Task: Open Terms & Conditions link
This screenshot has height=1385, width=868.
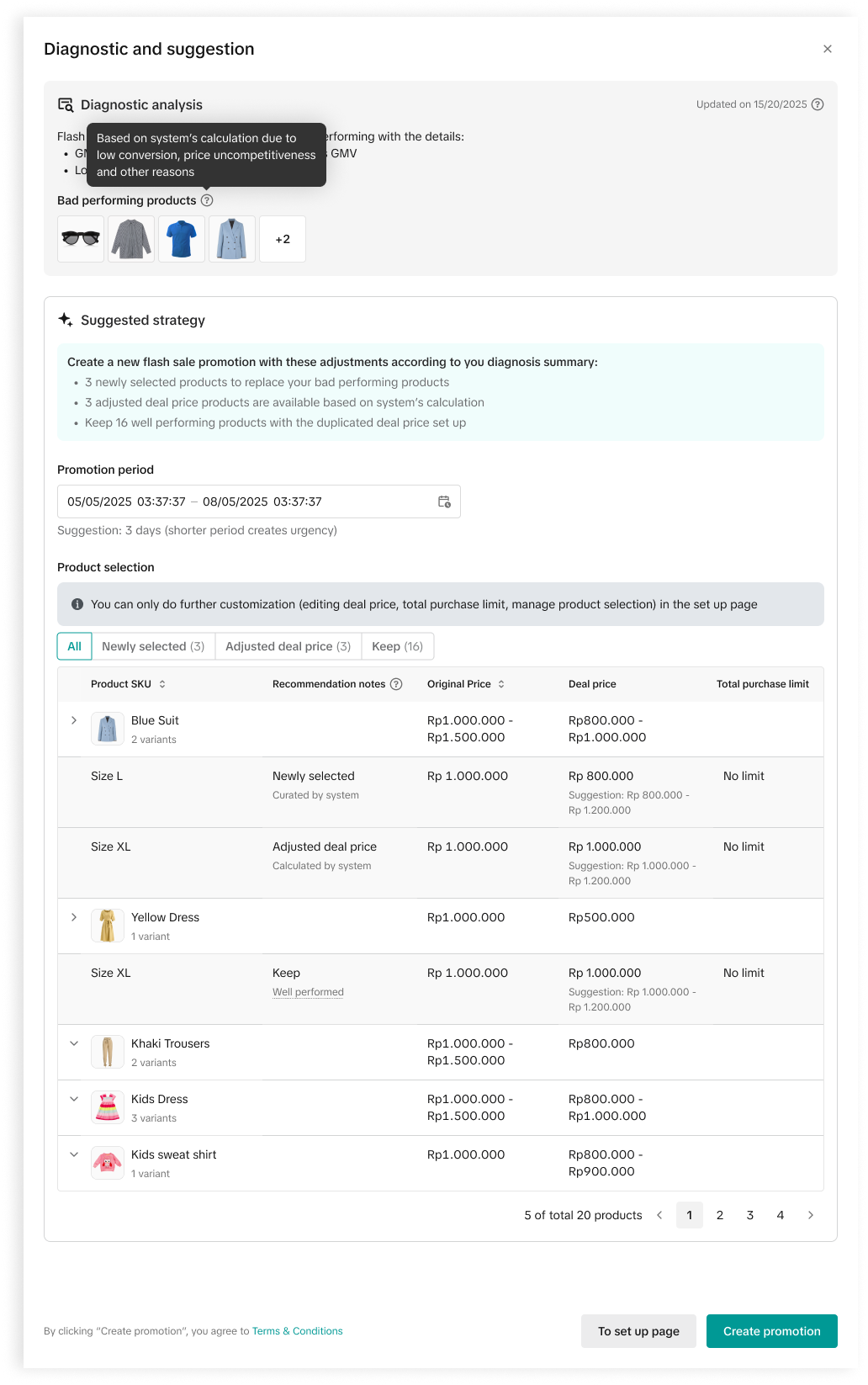Action: click(297, 1331)
